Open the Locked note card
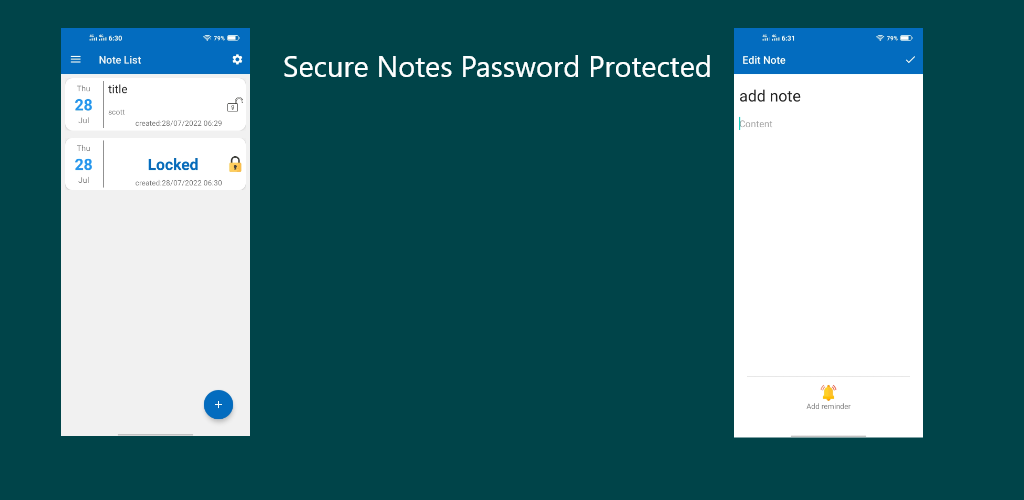Viewport: 1024px width, 500px height. point(155,164)
